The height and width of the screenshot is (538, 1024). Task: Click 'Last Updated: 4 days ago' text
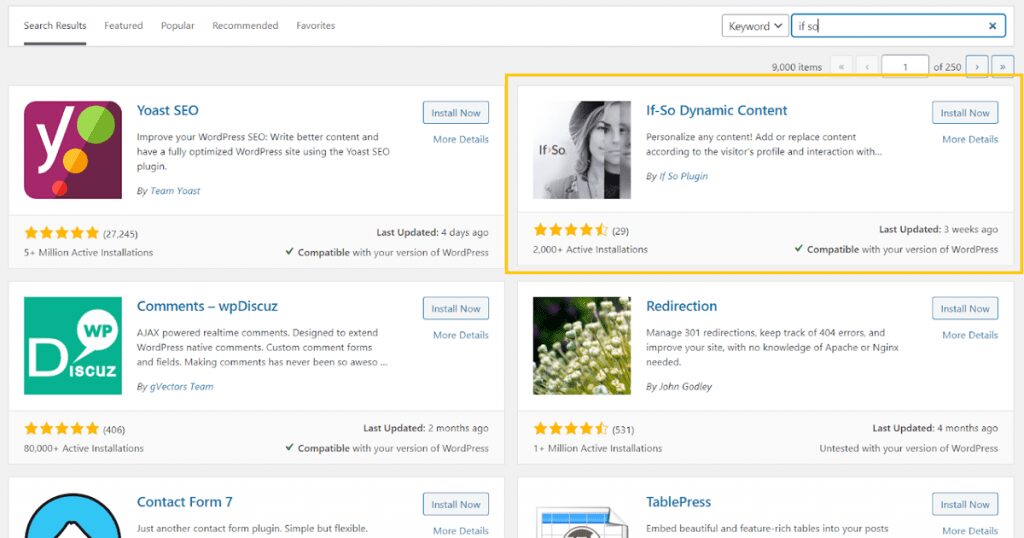pos(432,232)
